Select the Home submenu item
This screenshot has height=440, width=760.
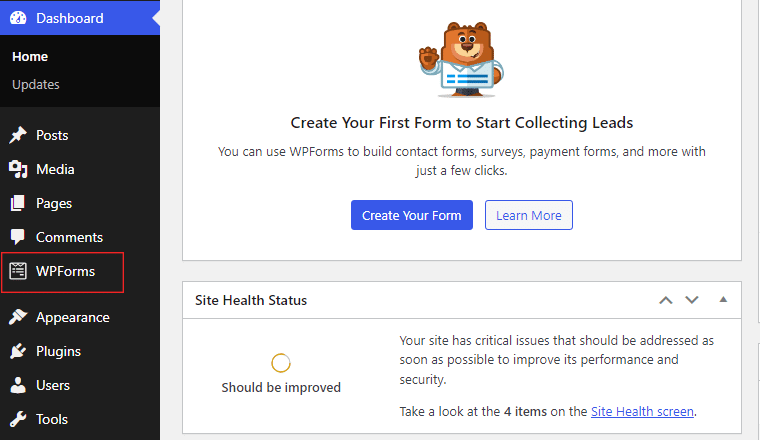tap(30, 57)
